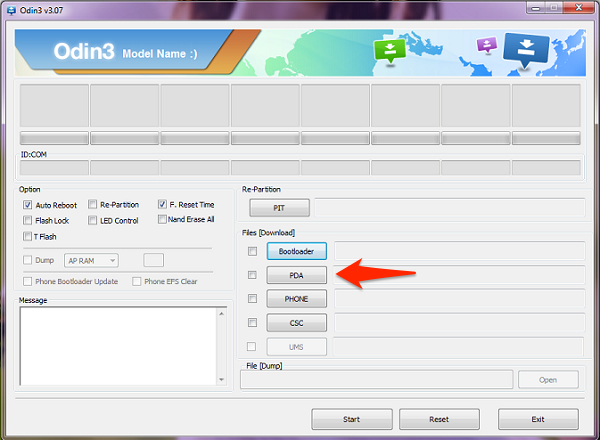Viewport: 600px width, 440px height.
Task: Click inside the Message log box
Action: click(x=118, y=346)
